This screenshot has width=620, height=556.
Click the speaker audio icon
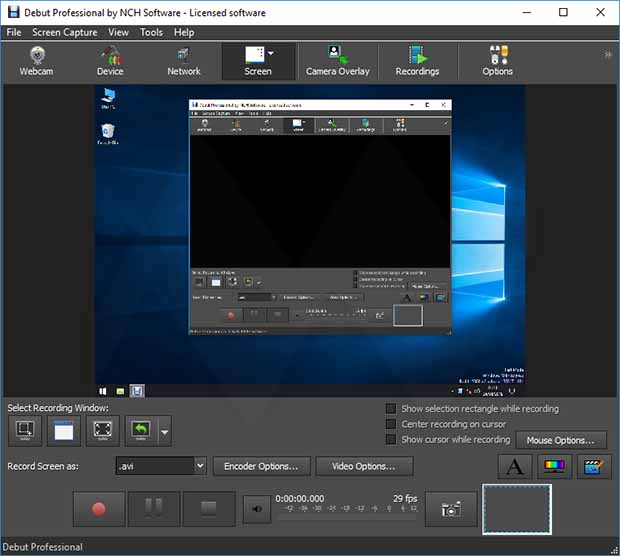click(x=257, y=509)
